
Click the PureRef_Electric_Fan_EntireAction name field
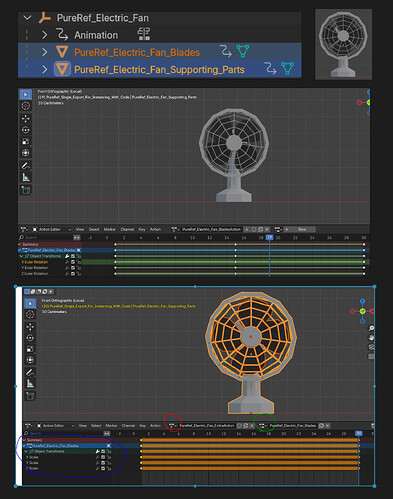click(x=207, y=425)
